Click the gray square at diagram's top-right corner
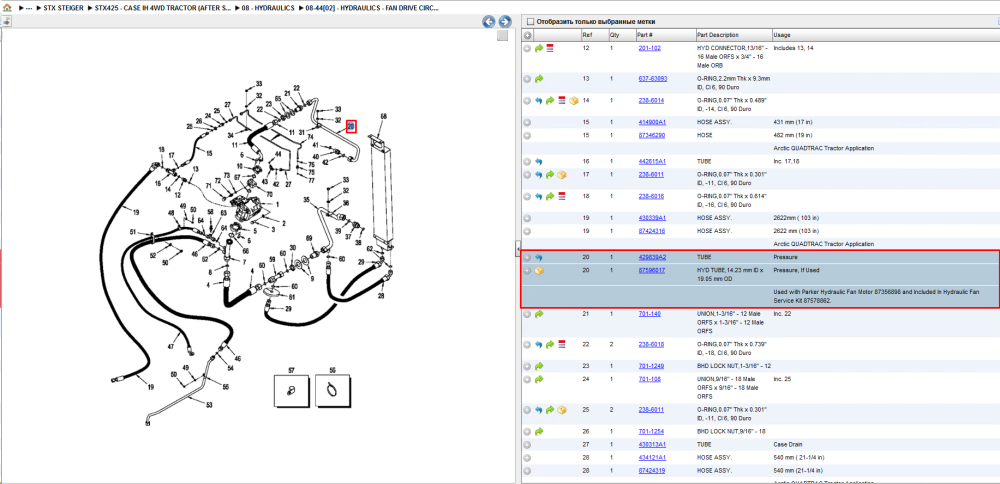The image size is (1000, 484). click(503, 35)
